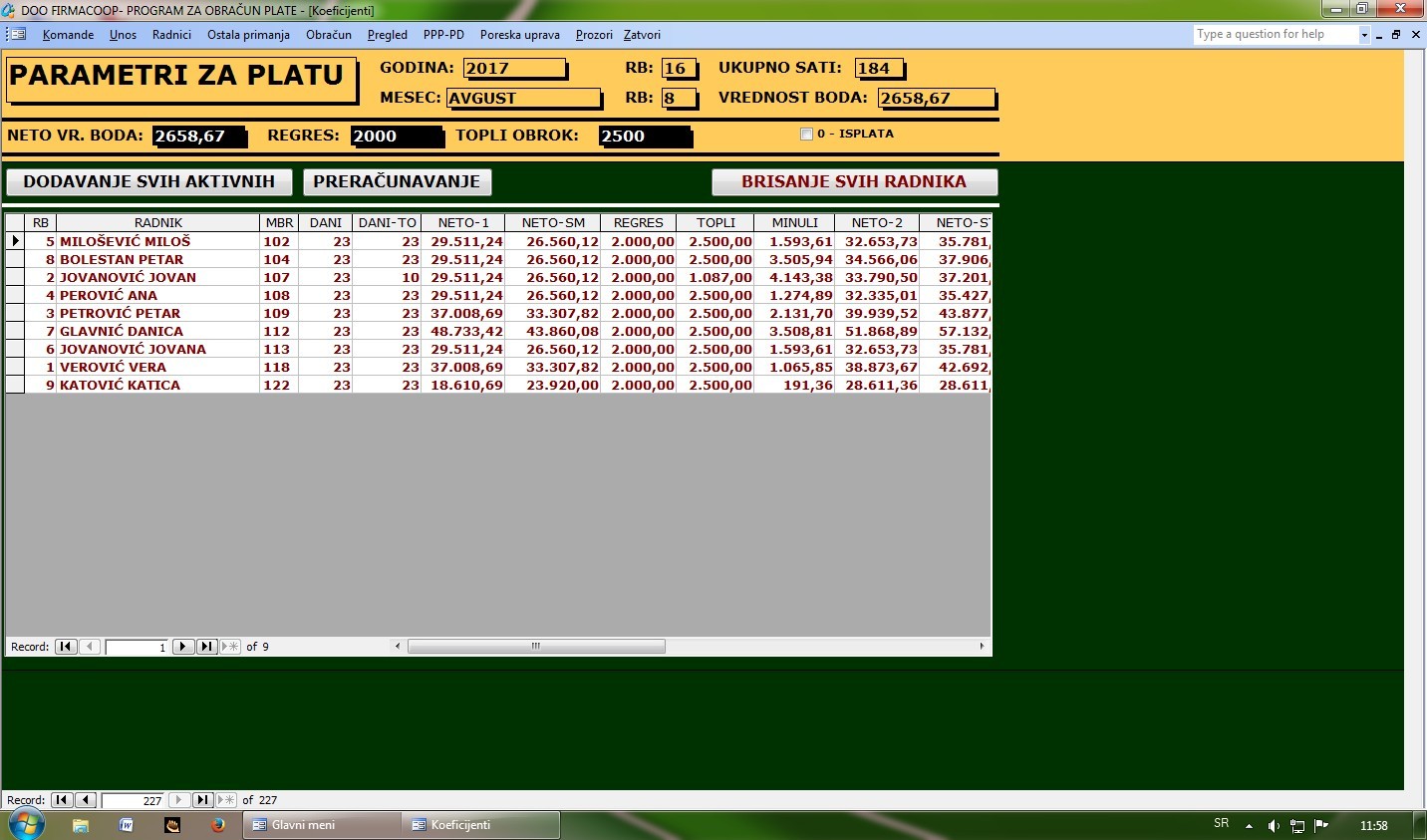Launch Firefox from the taskbar

pyautogui.click(x=218, y=825)
